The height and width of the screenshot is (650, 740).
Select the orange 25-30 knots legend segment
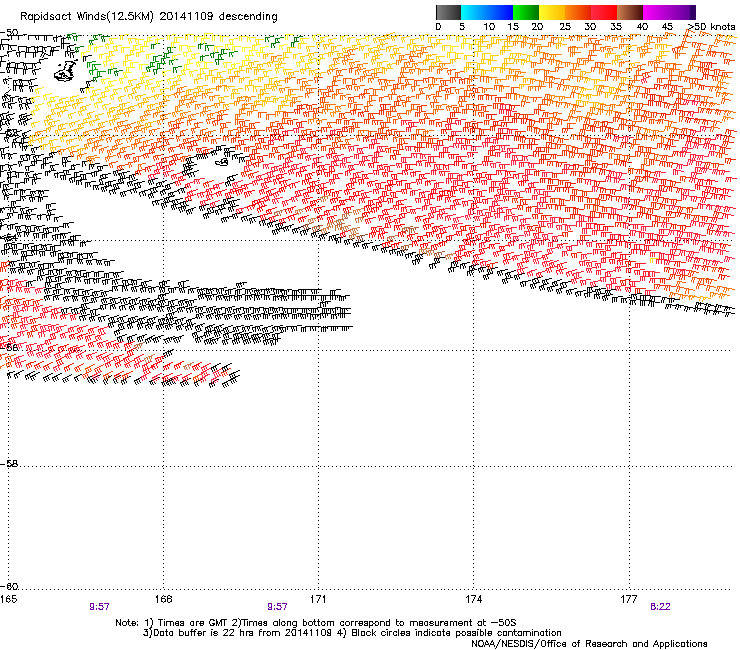(578, 12)
